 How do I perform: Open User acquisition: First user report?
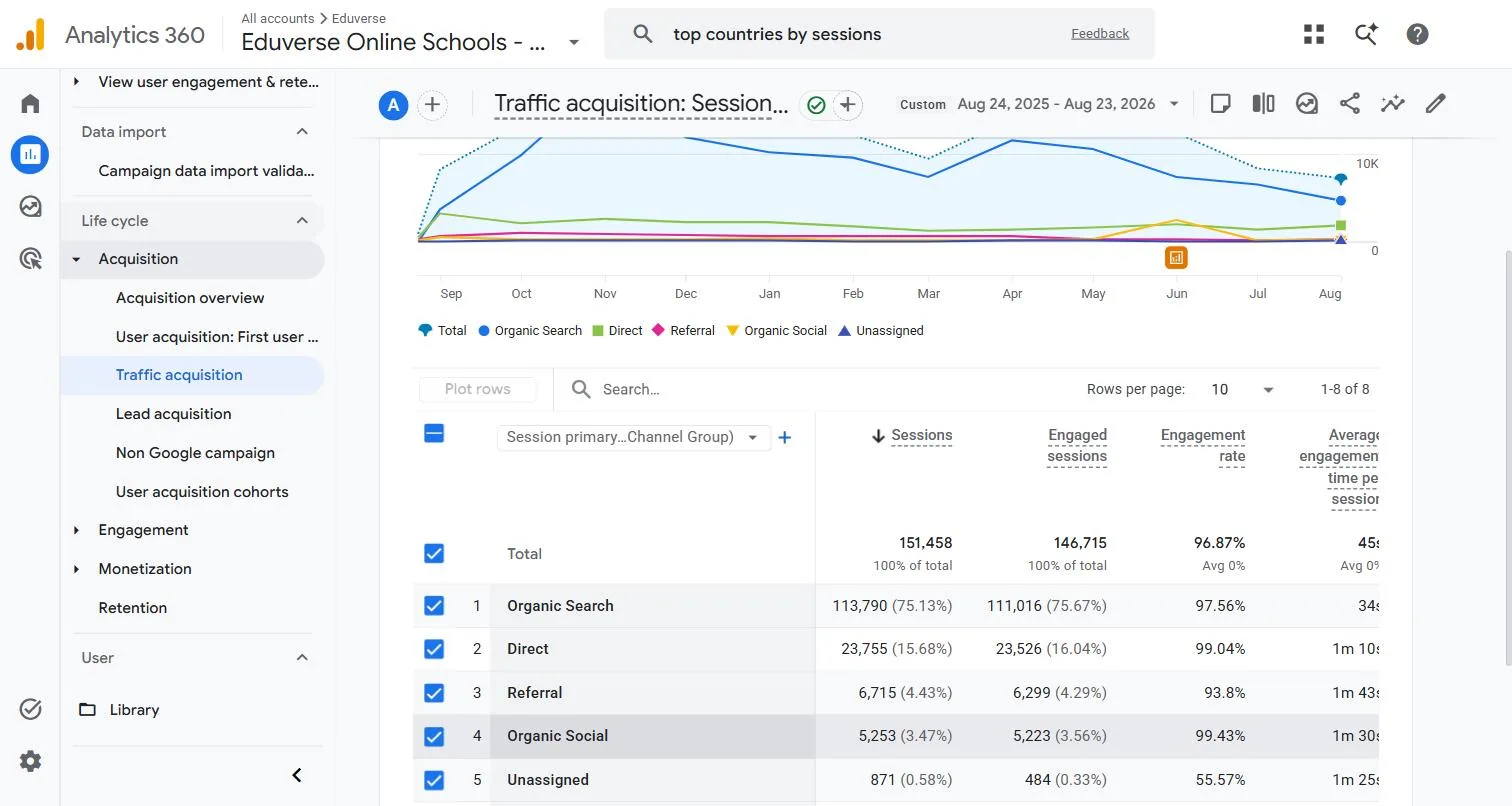[217, 337]
